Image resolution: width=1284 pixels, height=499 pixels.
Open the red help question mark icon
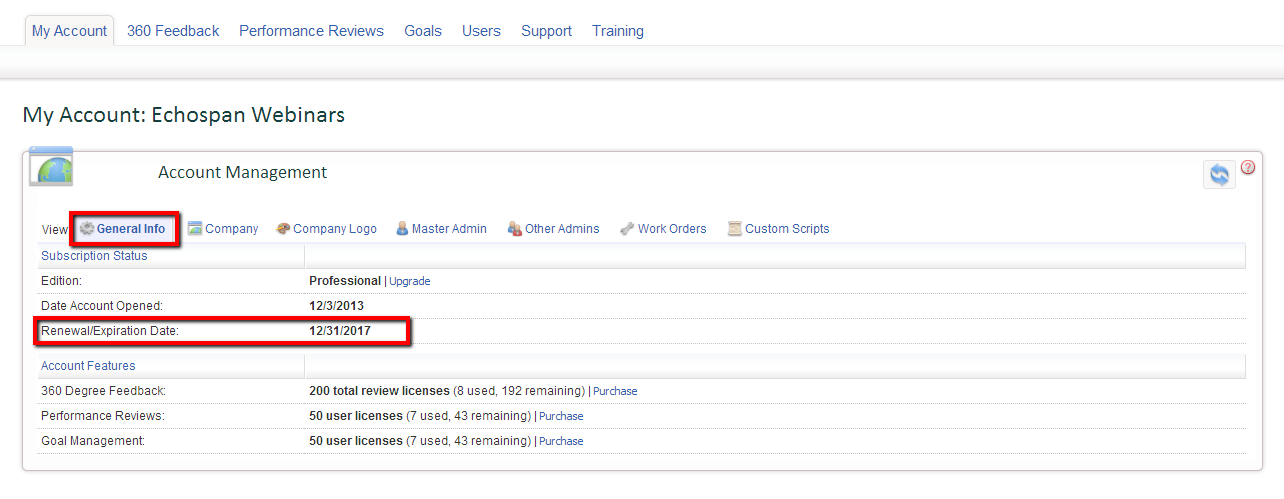pyautogui.click(x=1248, y=167)
